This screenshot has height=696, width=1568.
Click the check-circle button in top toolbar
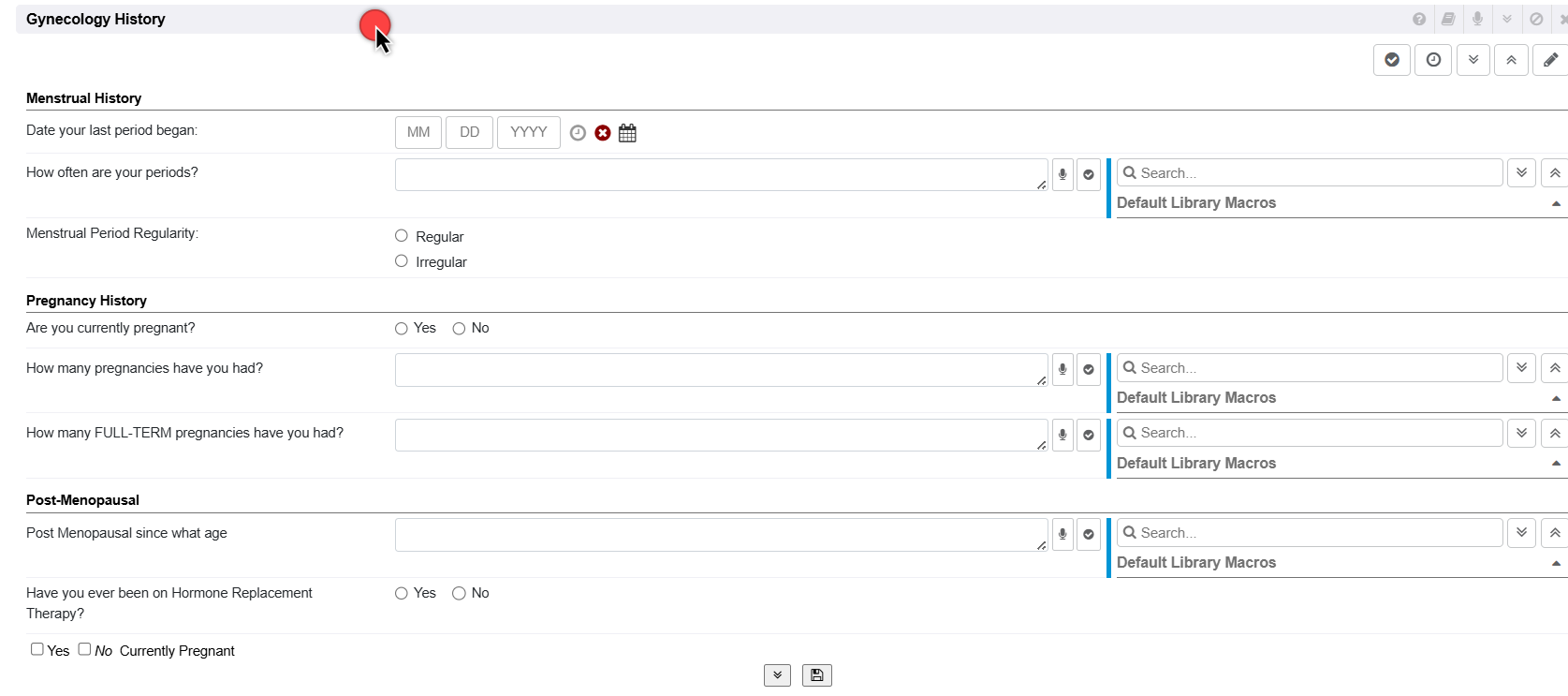coord(1392,60)
